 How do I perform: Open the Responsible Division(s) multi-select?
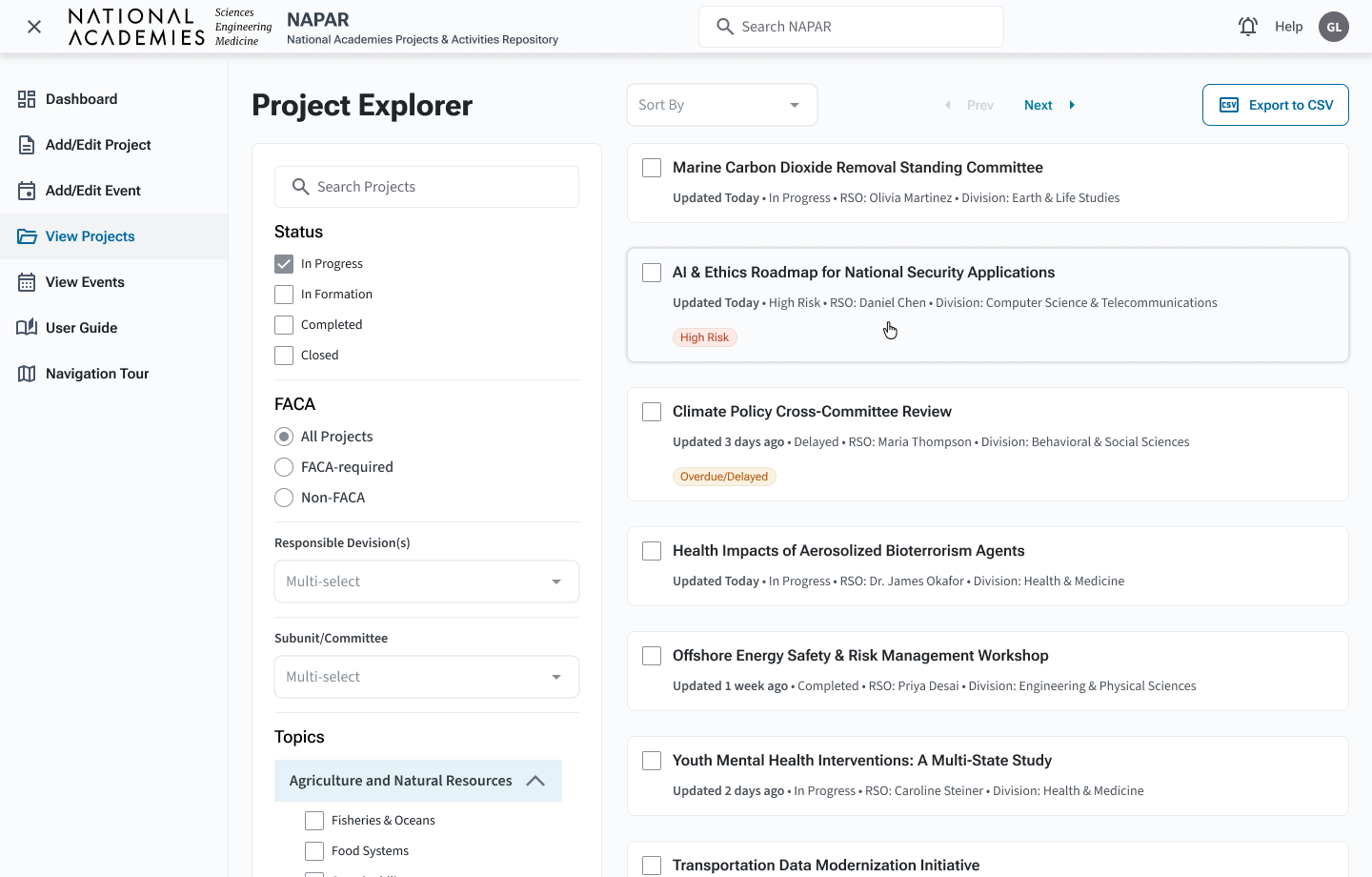[426, 581]
